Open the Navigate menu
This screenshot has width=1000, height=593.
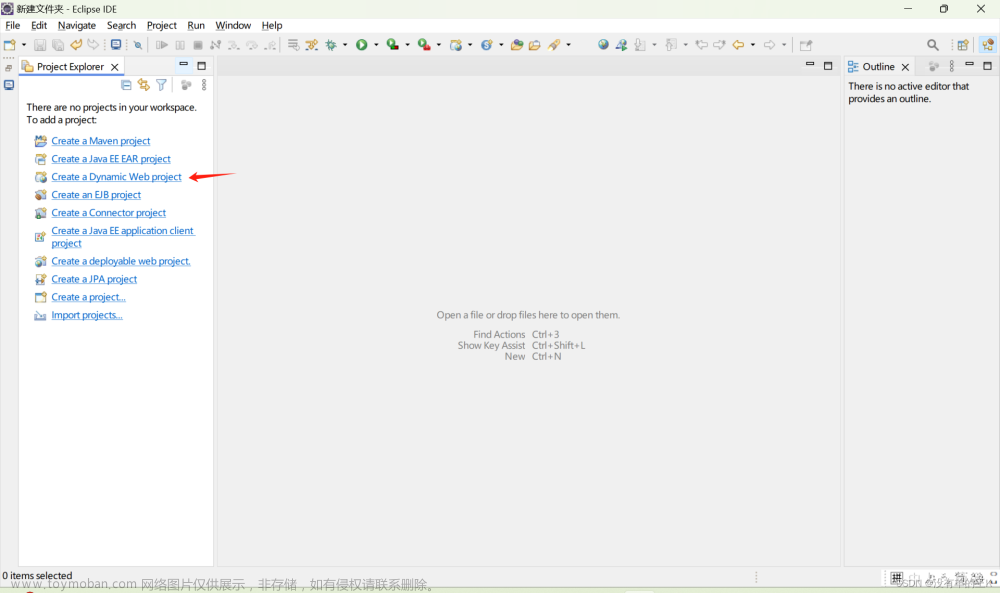coord(77,26)
